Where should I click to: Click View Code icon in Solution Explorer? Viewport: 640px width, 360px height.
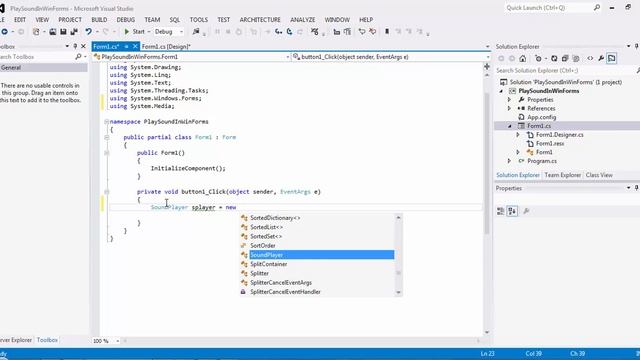590,58
